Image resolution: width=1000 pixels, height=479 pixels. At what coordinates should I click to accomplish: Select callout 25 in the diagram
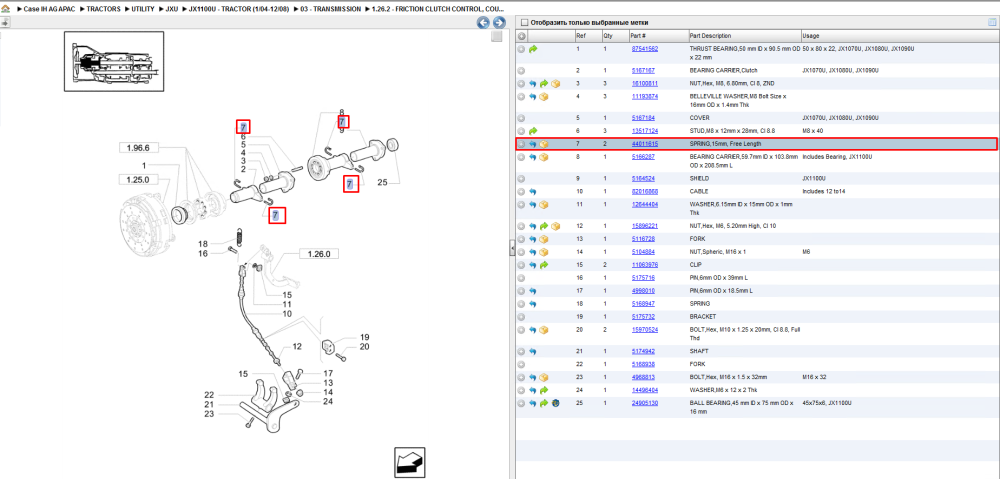[x=382, y=182]
